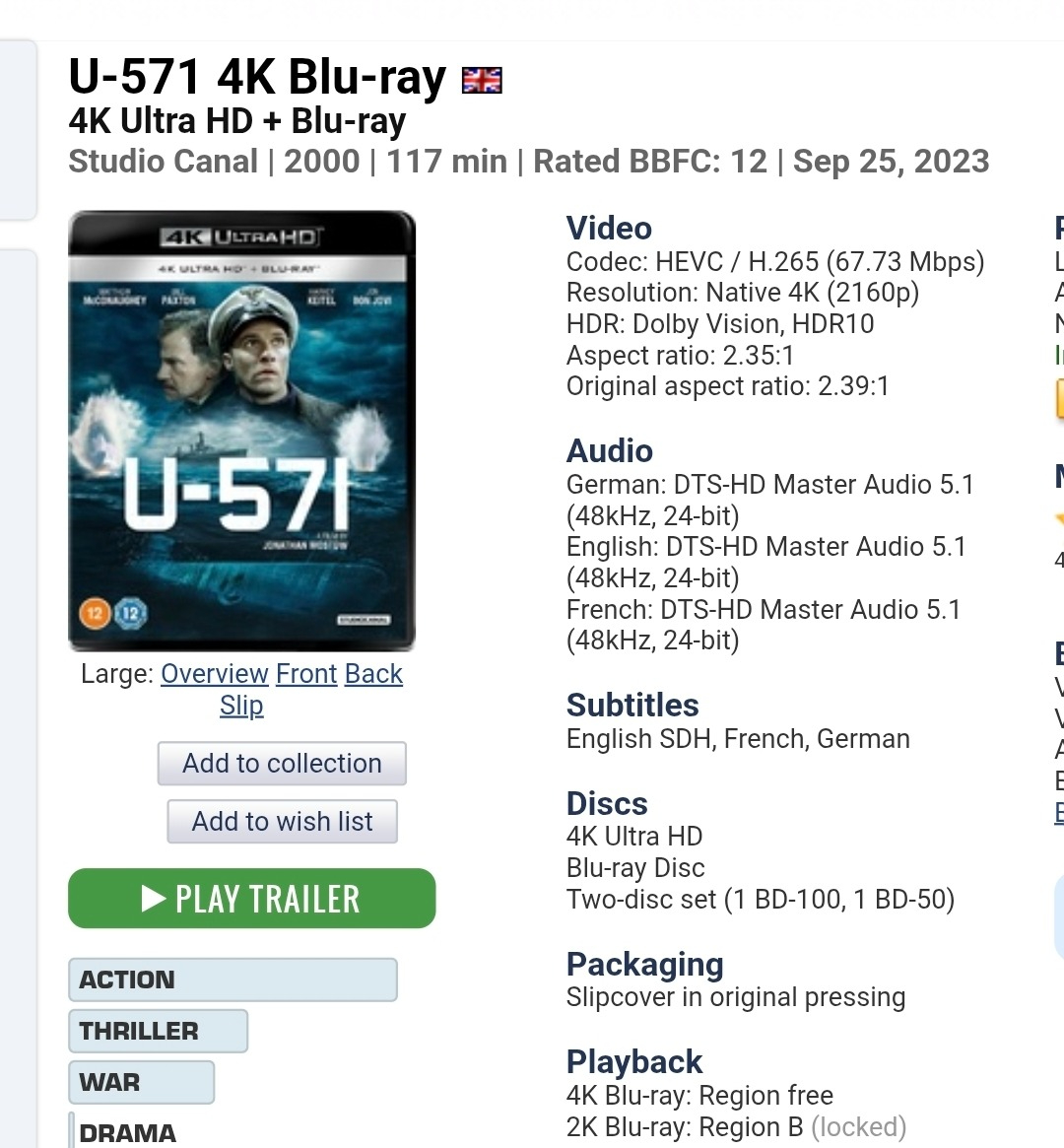Click the 2000 release year text
The image size is (1064, 1148).
322,161
